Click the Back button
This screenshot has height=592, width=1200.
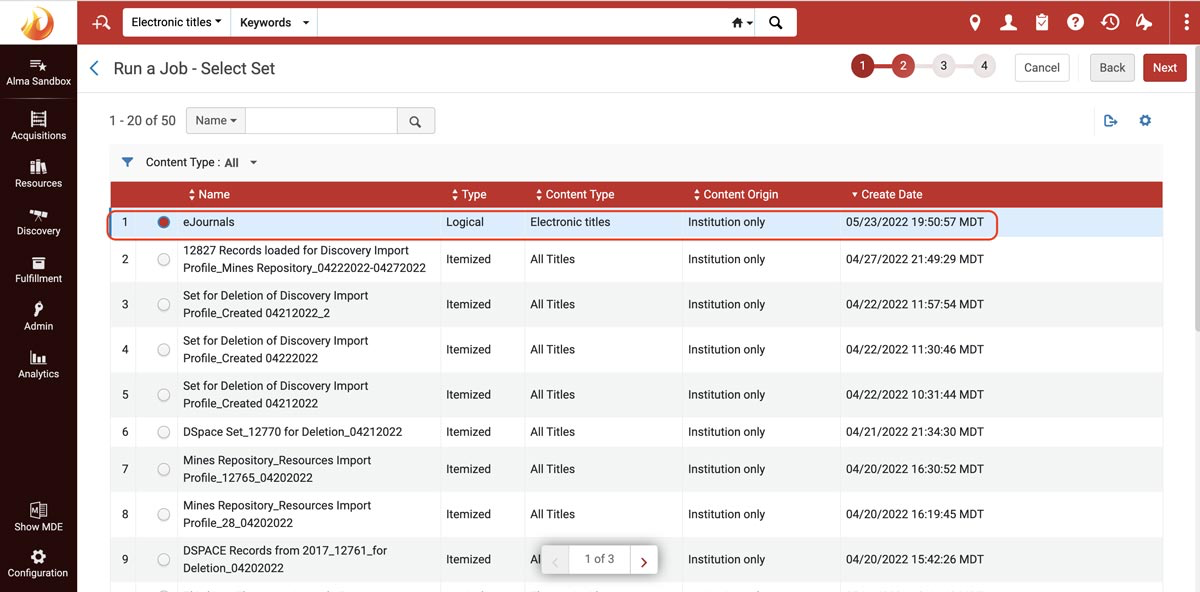click(1112, 68)
